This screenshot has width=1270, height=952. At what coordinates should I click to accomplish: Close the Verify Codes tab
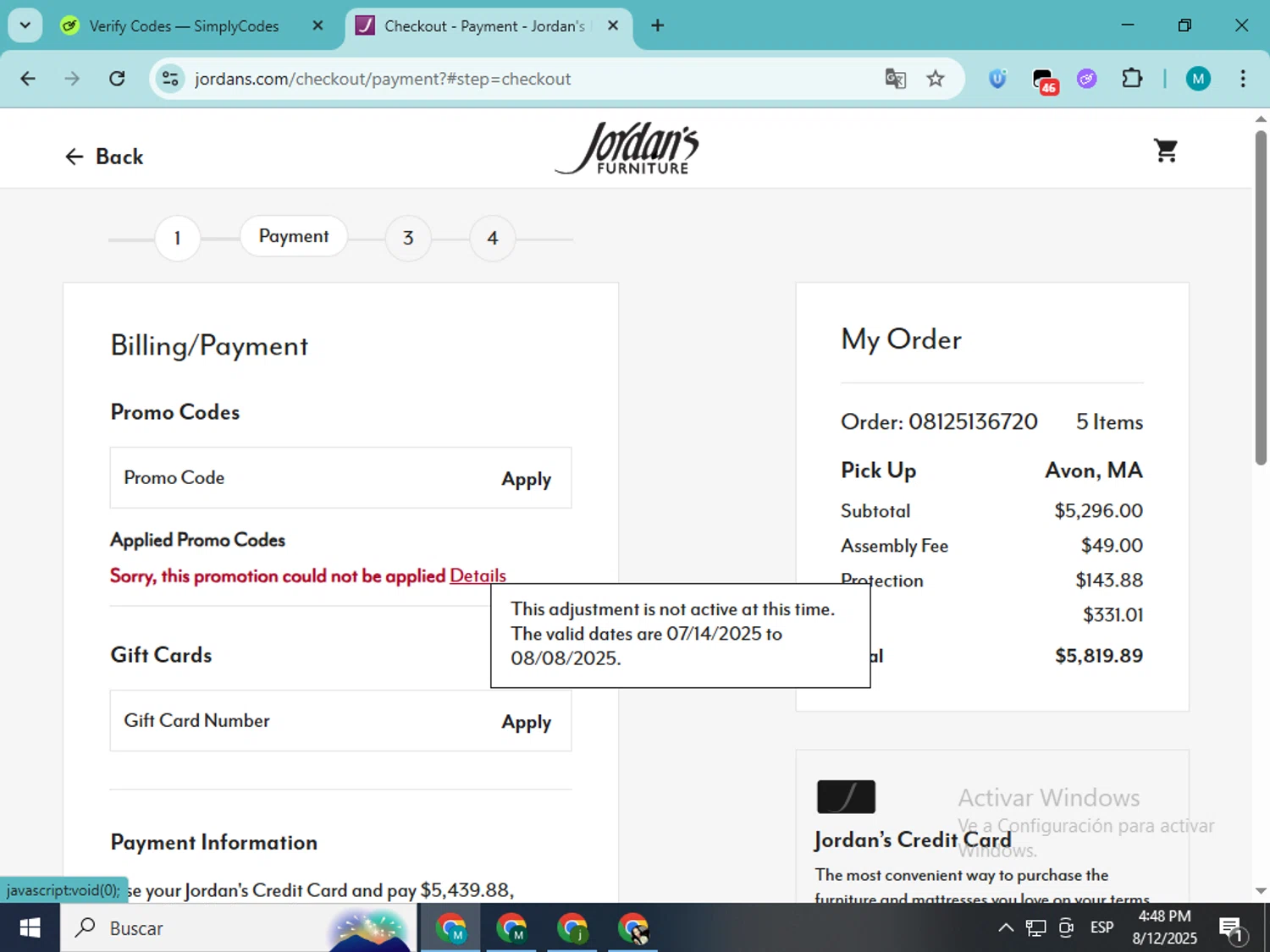[317, 26]
